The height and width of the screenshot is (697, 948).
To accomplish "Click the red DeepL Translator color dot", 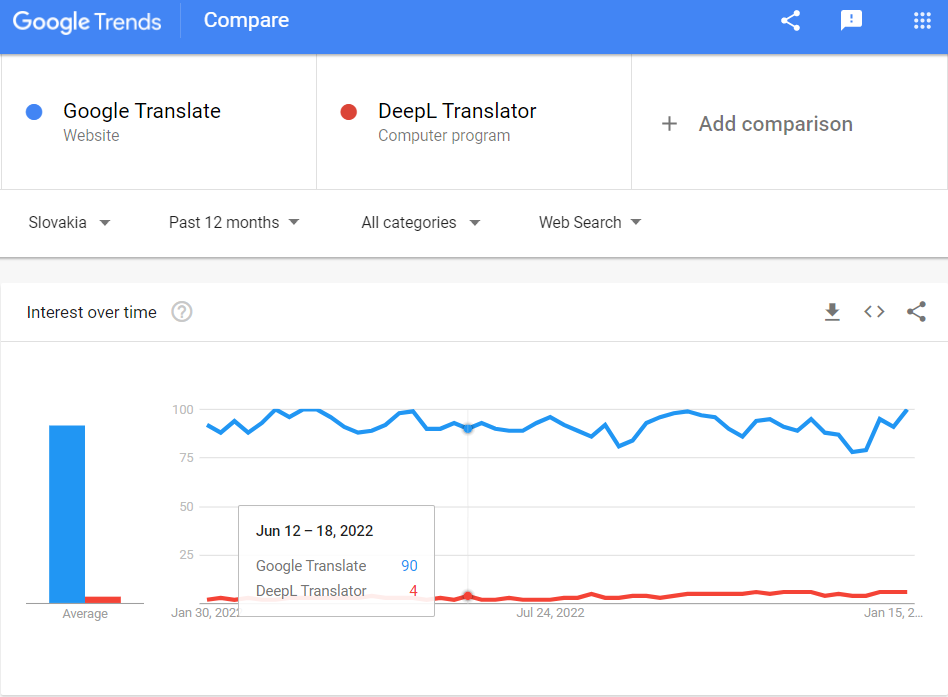I will click(x=349, y=112).
